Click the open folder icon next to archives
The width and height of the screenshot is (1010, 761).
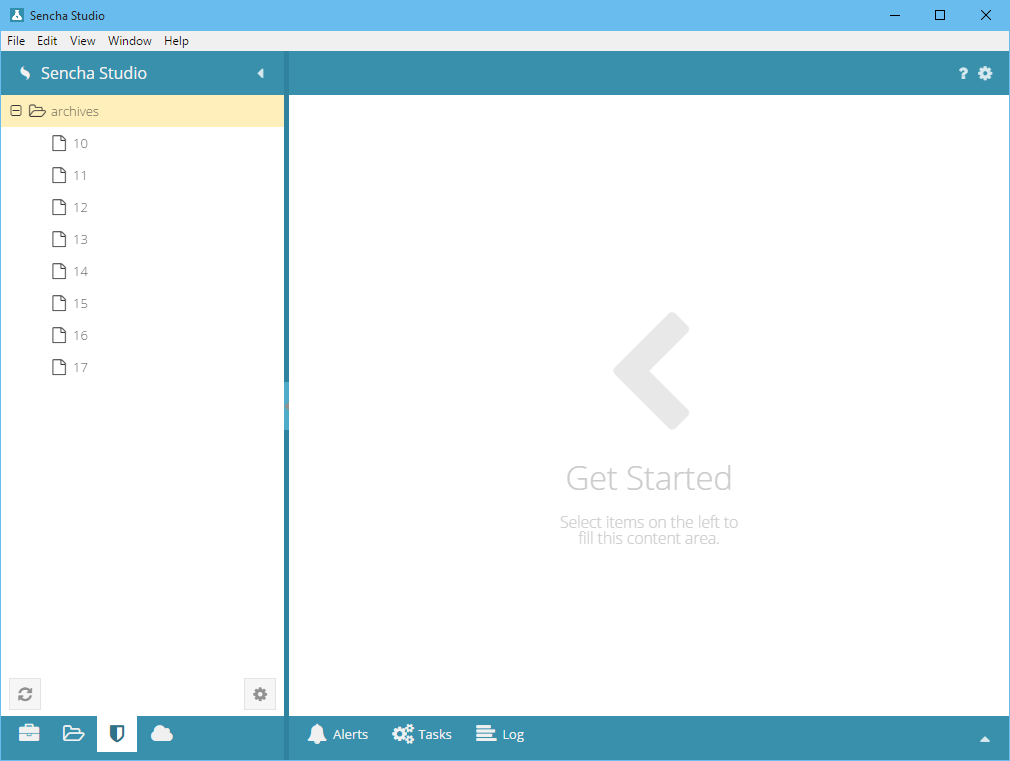tap(37, 111)
